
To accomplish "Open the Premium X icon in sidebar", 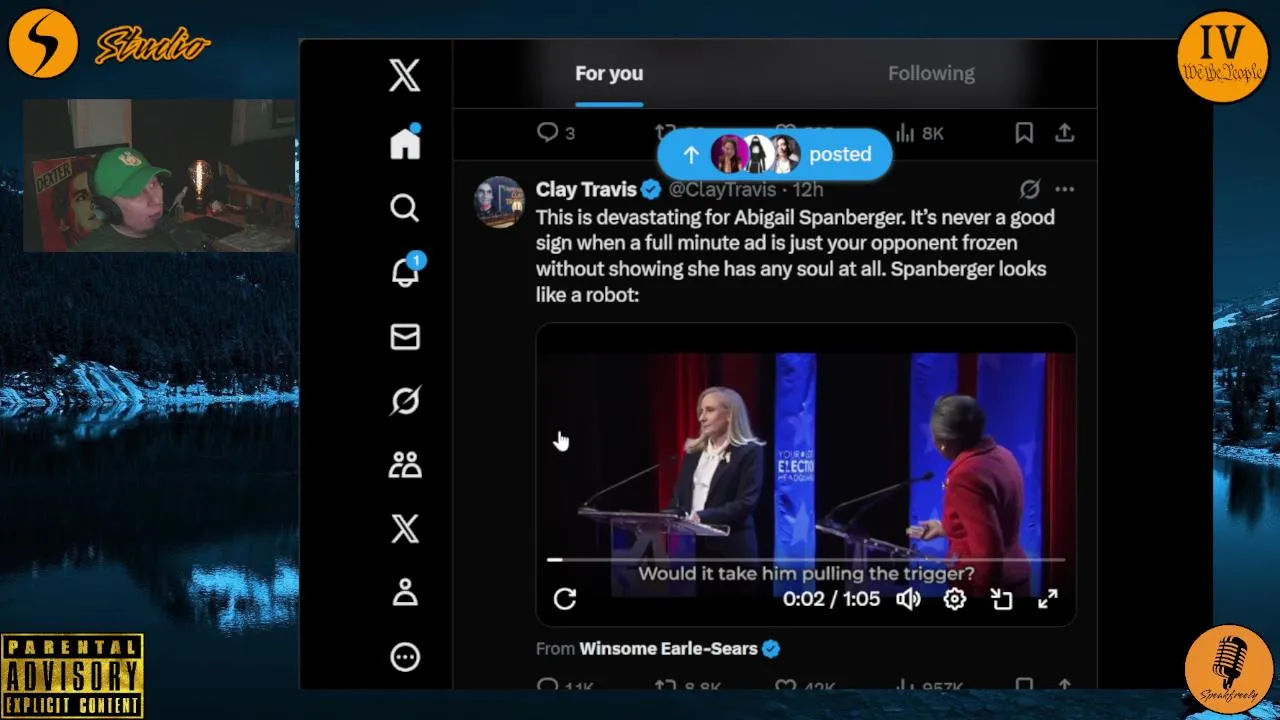I will (x=405, y=529).
